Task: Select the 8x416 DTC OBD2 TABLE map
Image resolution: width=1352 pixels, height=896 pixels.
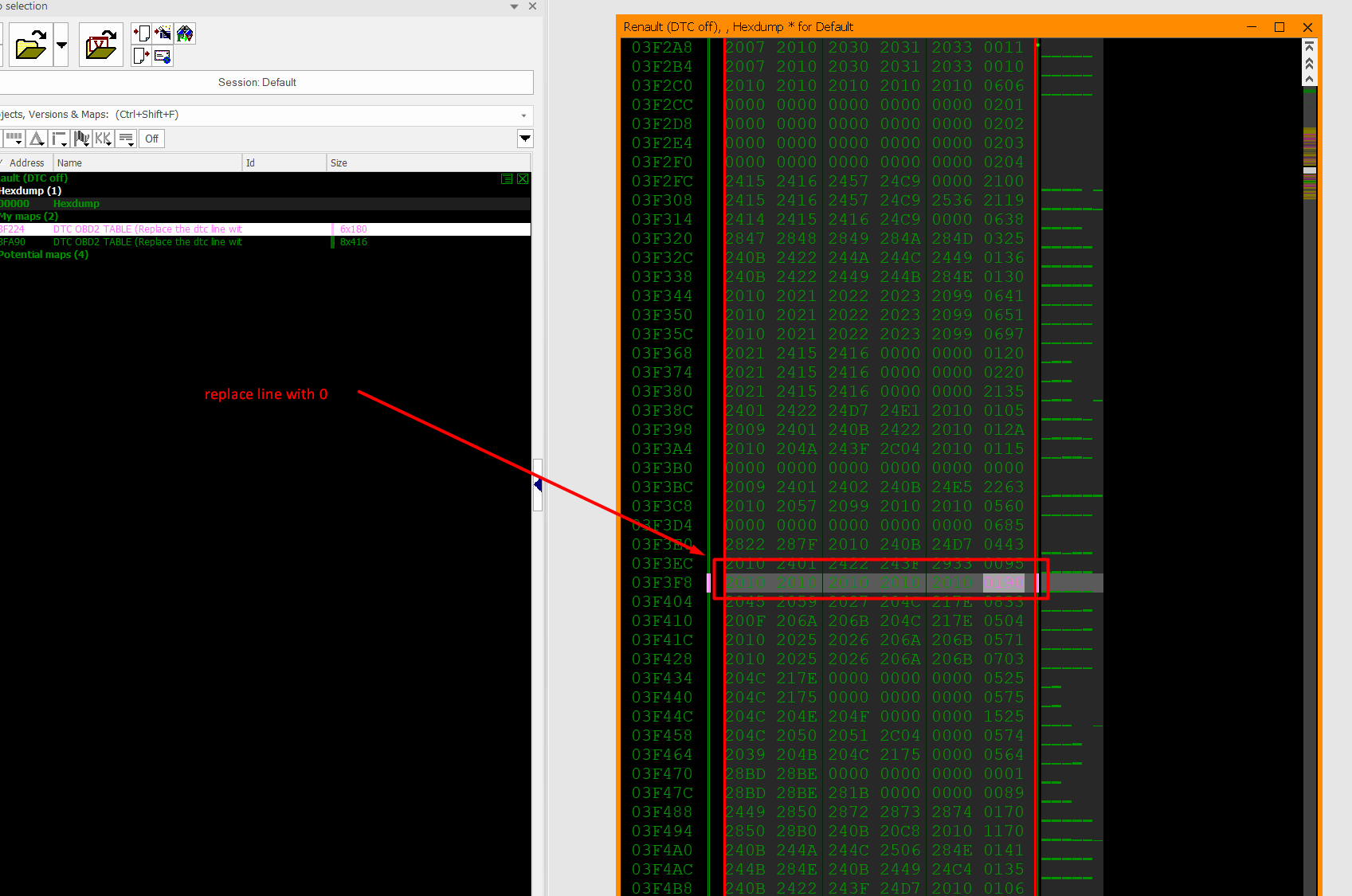Action: [265, 242]
